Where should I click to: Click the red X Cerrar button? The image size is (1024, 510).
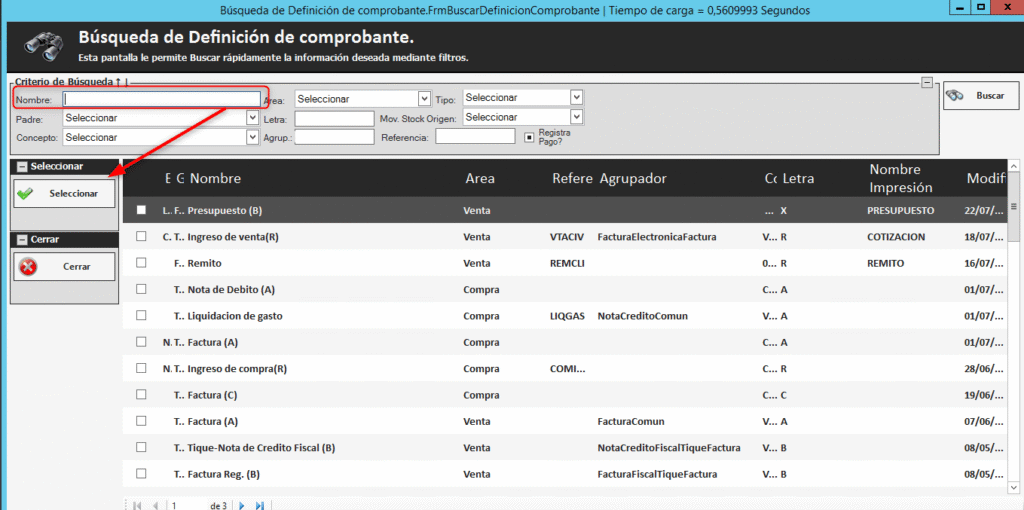[65, 267]
